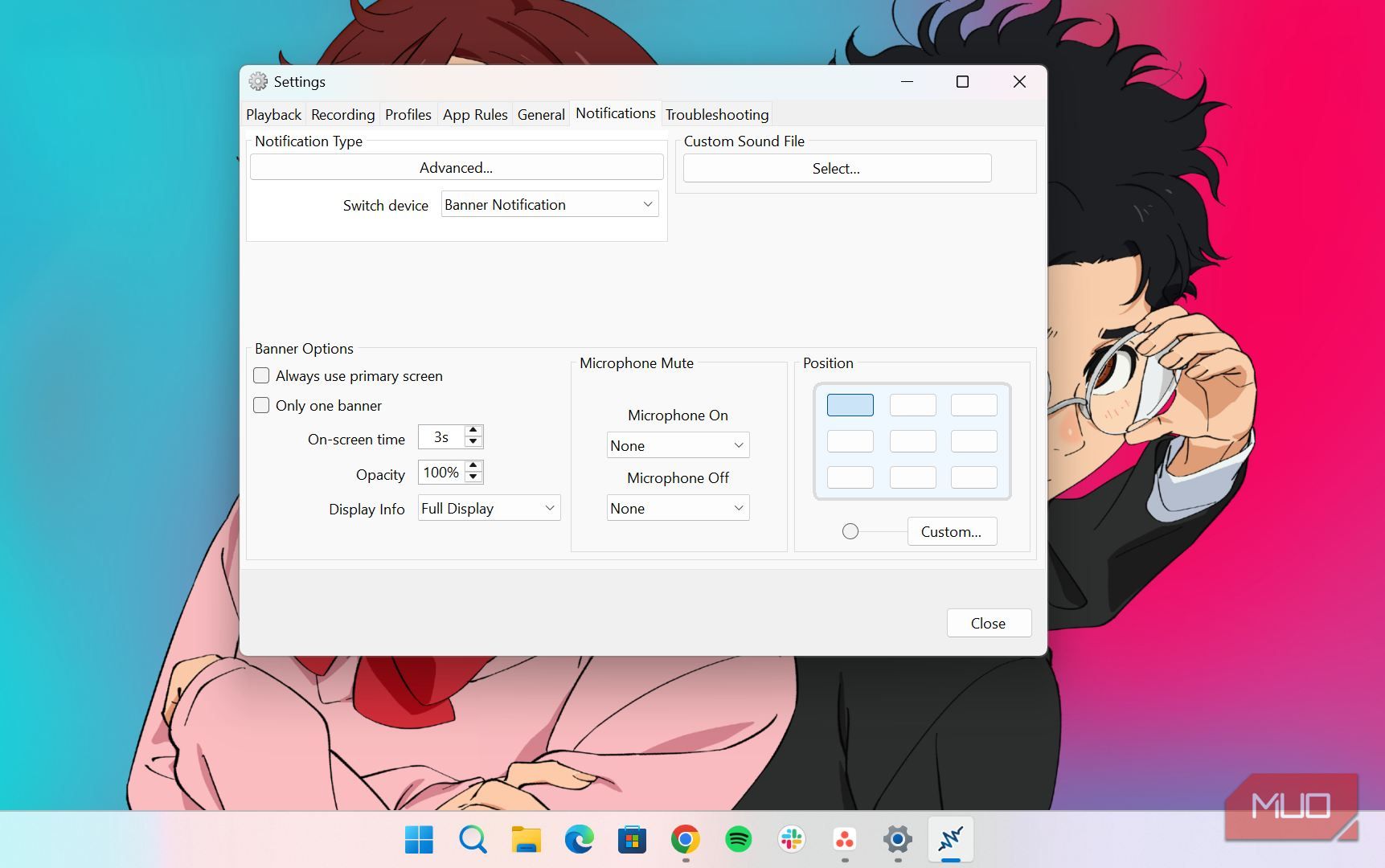
Task: Open the Troubleshooting tab
Action: click(x=717, y=114)
